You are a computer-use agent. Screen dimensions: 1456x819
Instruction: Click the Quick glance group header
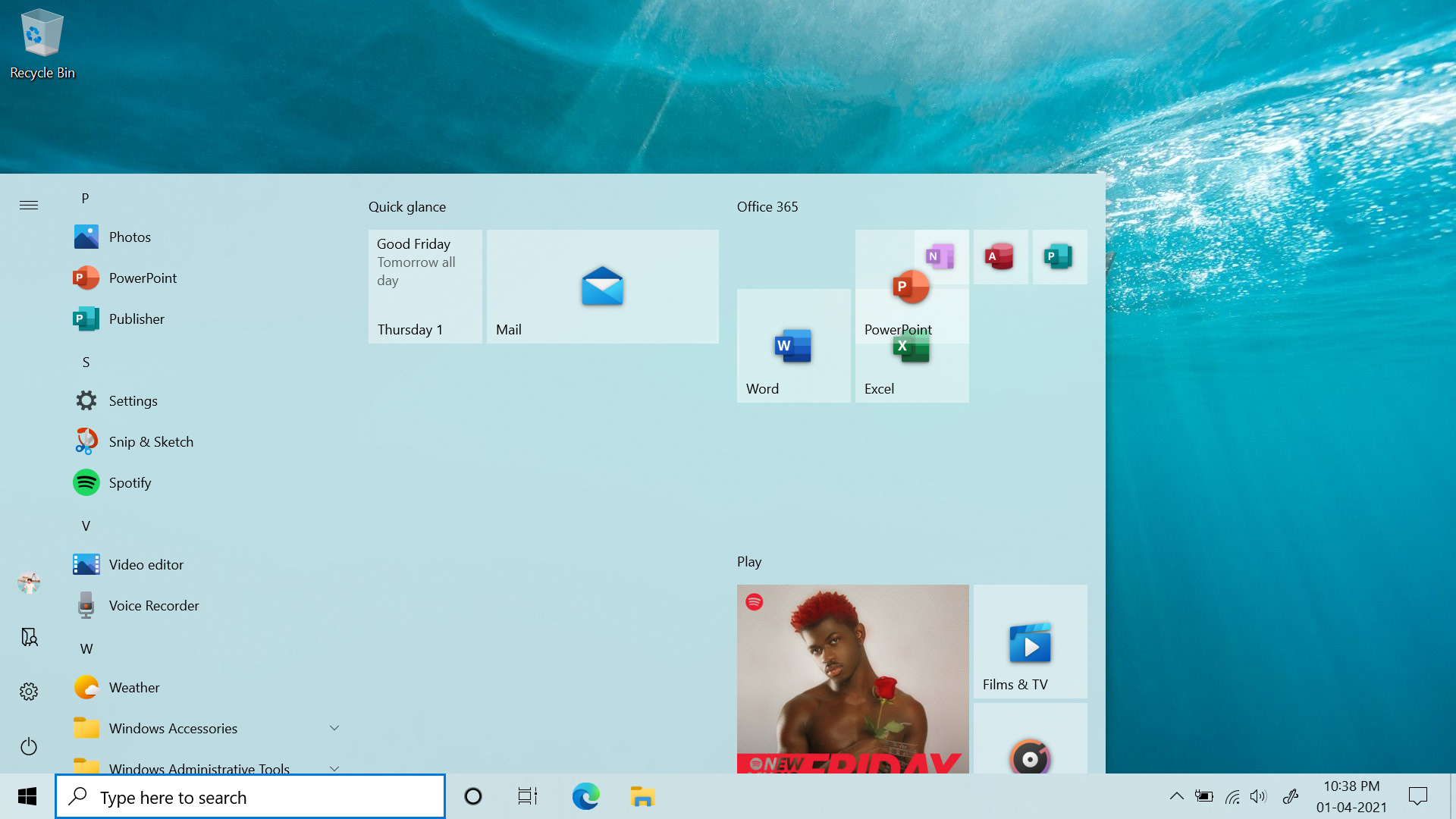407,207
